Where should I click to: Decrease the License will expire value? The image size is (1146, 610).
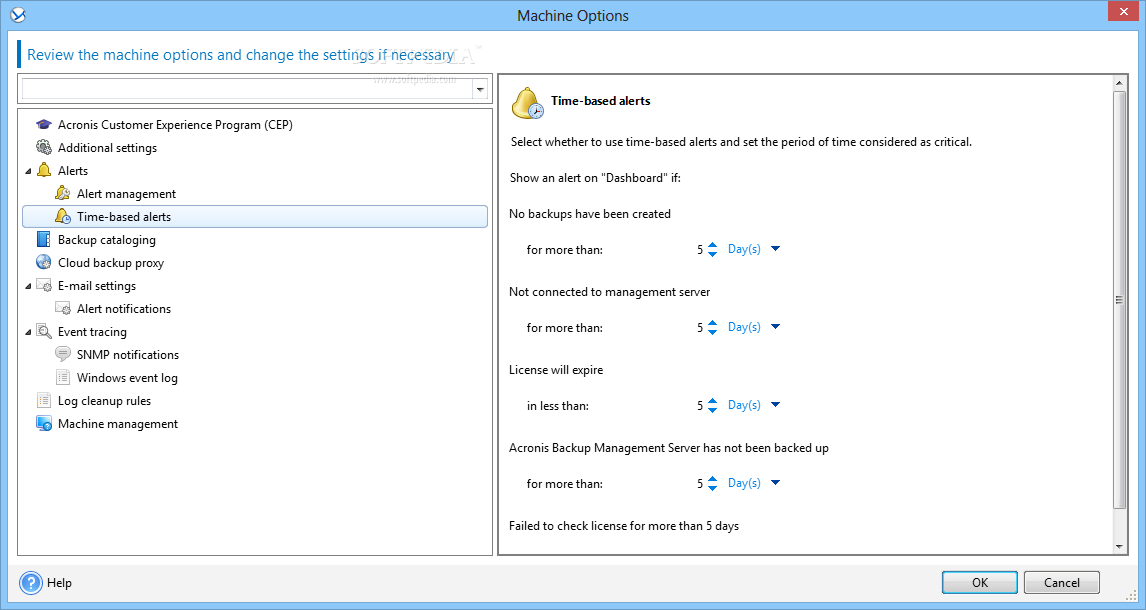point(713,410)
